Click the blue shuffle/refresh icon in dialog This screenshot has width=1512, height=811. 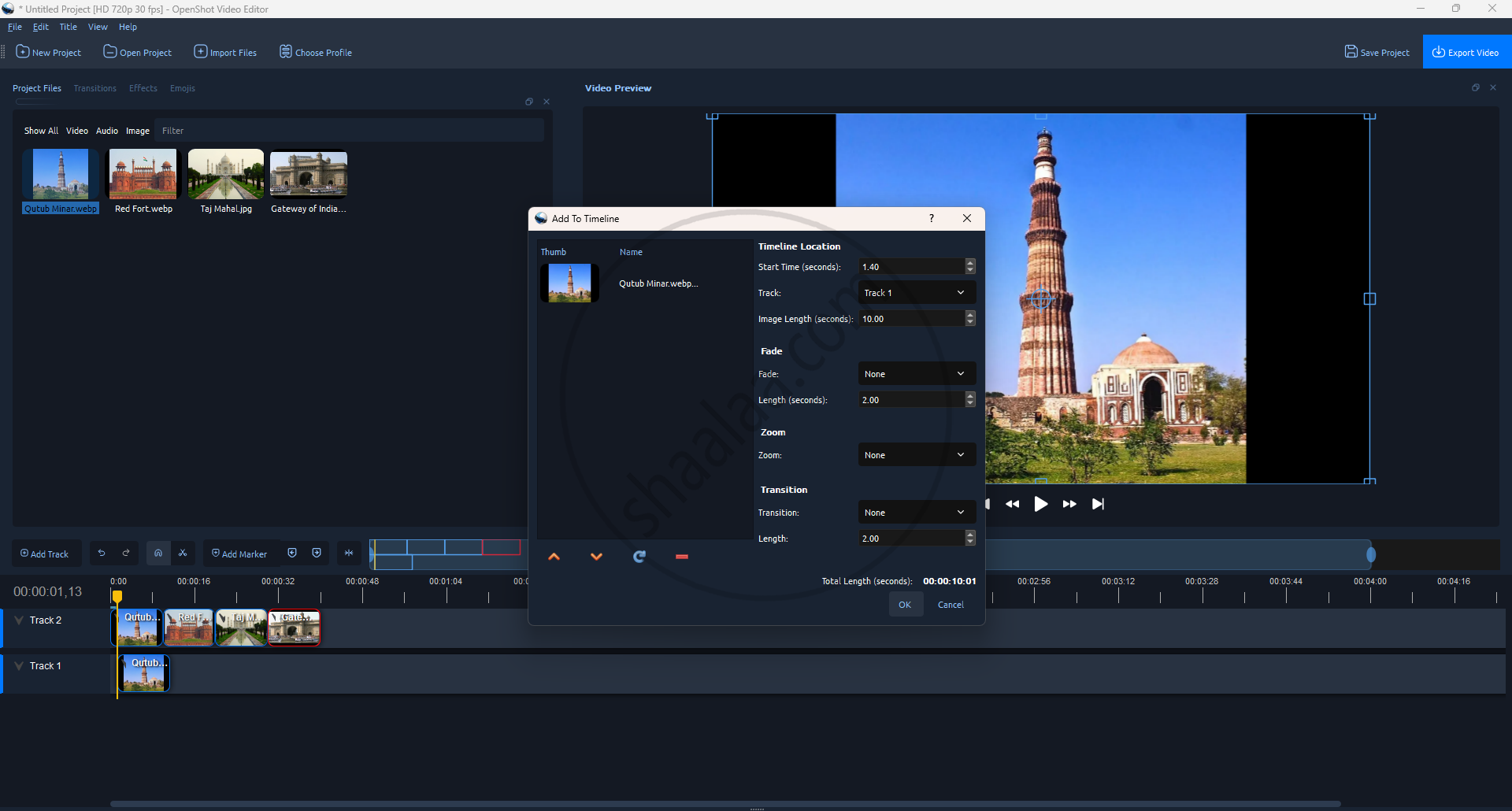coord(639,557)
